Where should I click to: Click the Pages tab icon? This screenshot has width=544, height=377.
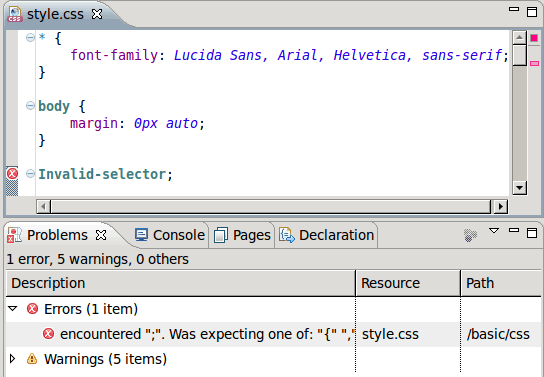221,235
